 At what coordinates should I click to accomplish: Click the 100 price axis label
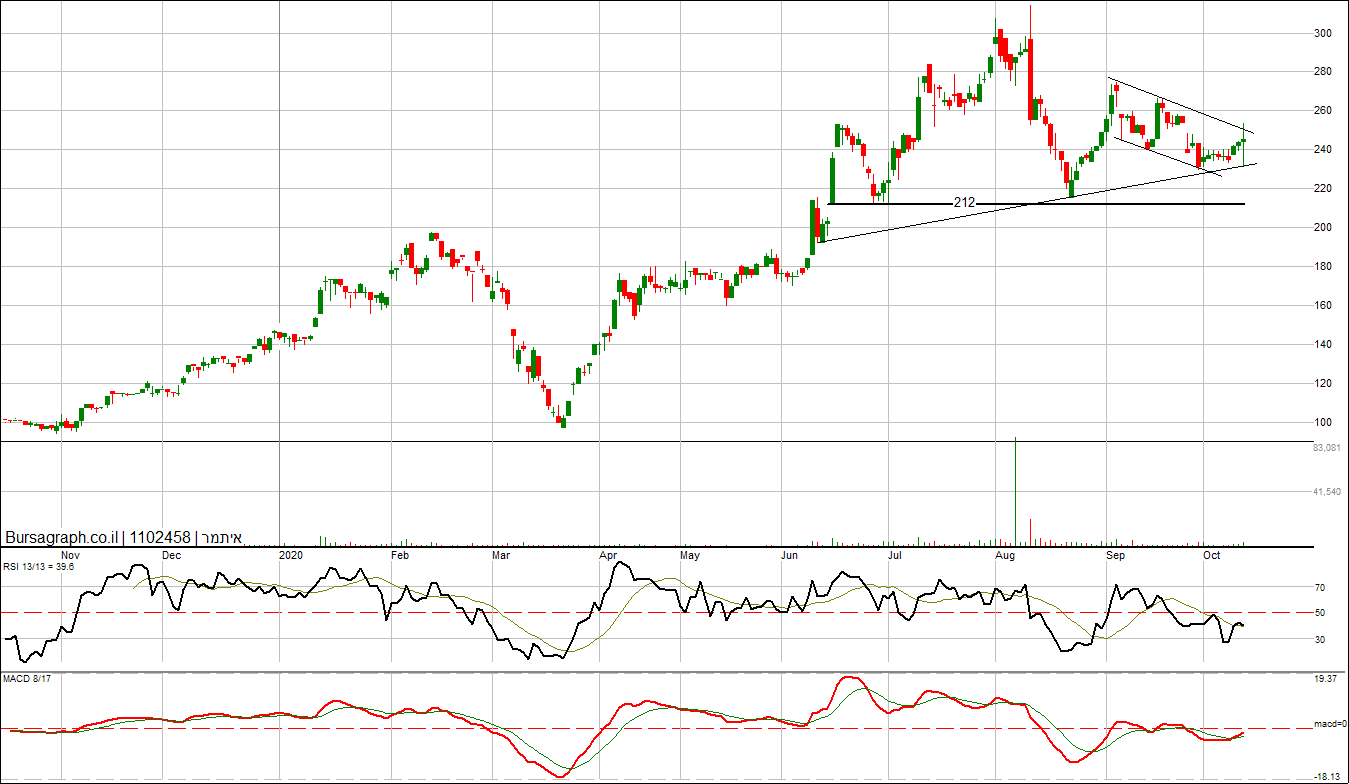coord(1322,423)
